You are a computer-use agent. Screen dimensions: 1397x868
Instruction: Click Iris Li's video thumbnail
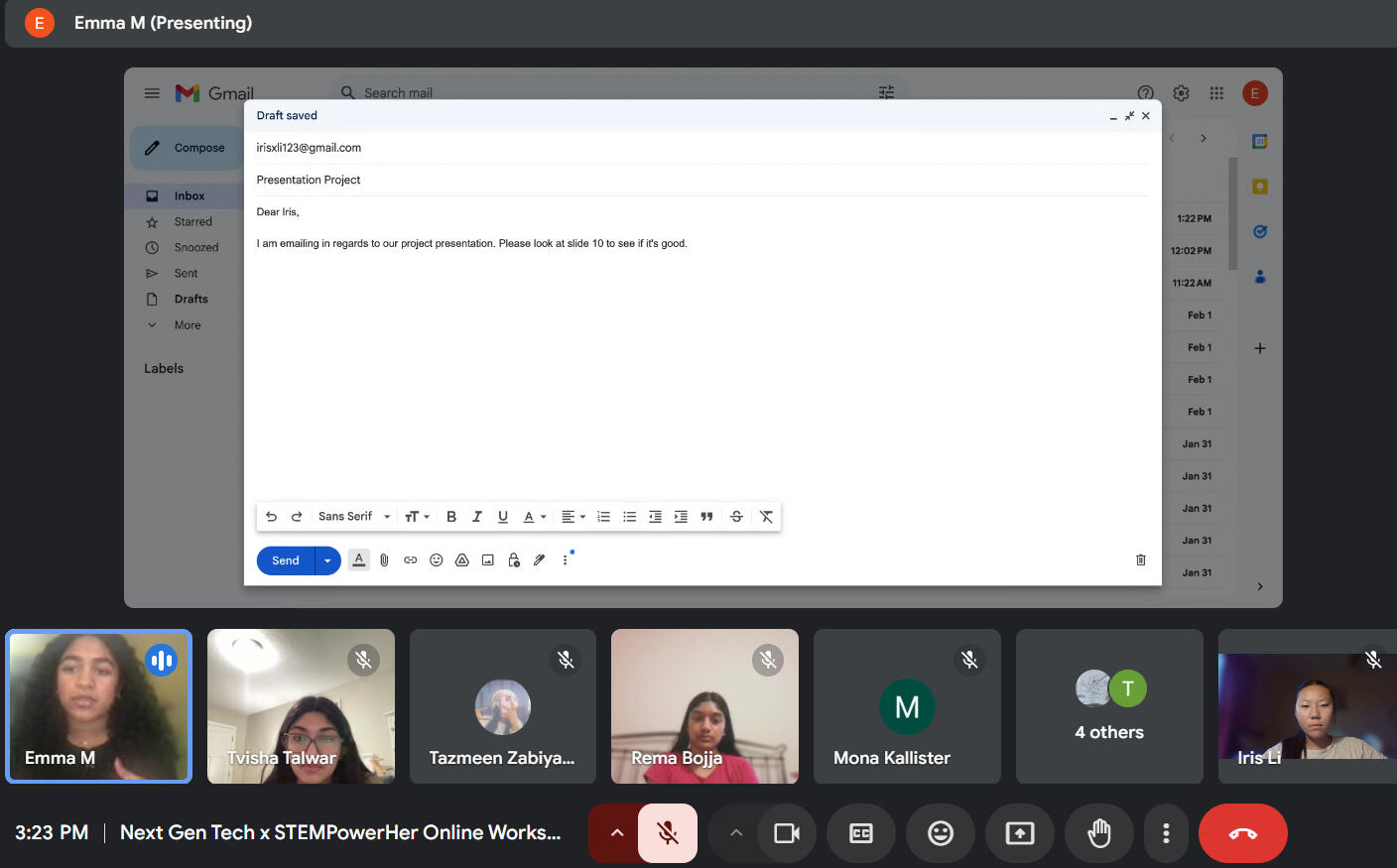pyautogui.click(x=1308, y=706)
